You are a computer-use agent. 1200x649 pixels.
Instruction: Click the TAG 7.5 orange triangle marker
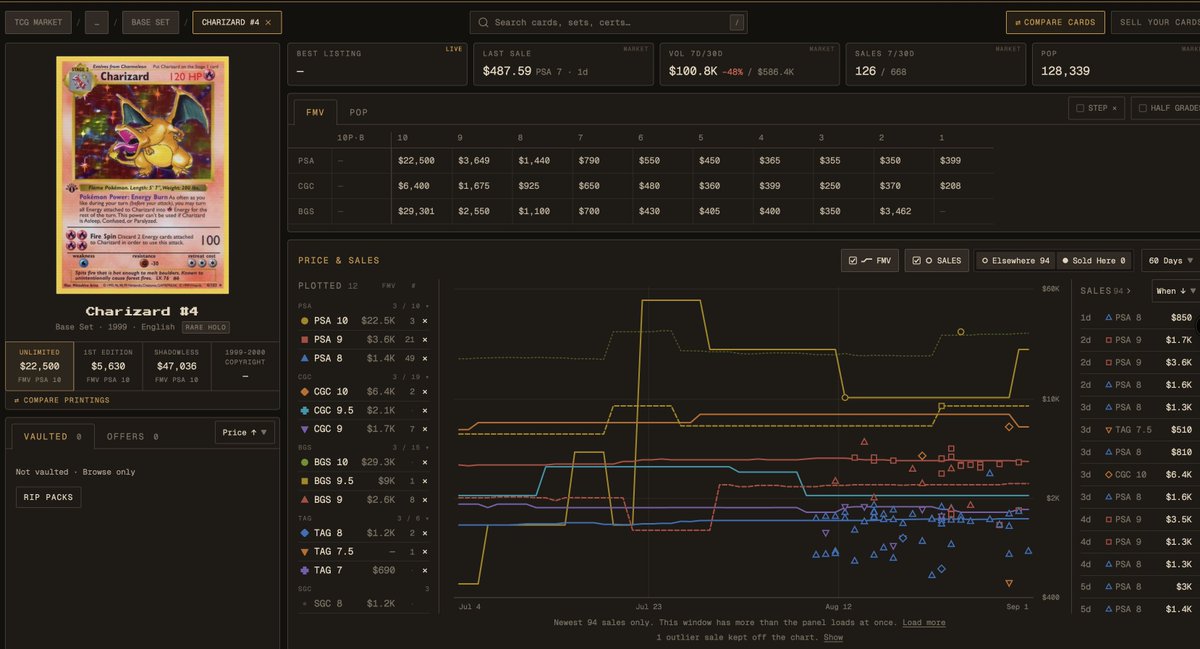click(x=305, y=552)
